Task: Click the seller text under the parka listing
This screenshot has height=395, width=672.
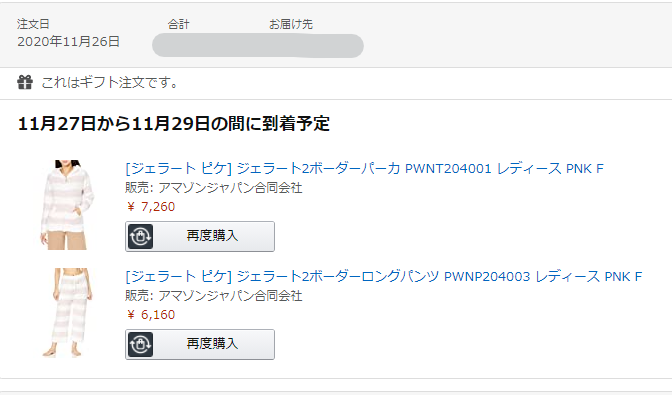Action: (214, 188)
